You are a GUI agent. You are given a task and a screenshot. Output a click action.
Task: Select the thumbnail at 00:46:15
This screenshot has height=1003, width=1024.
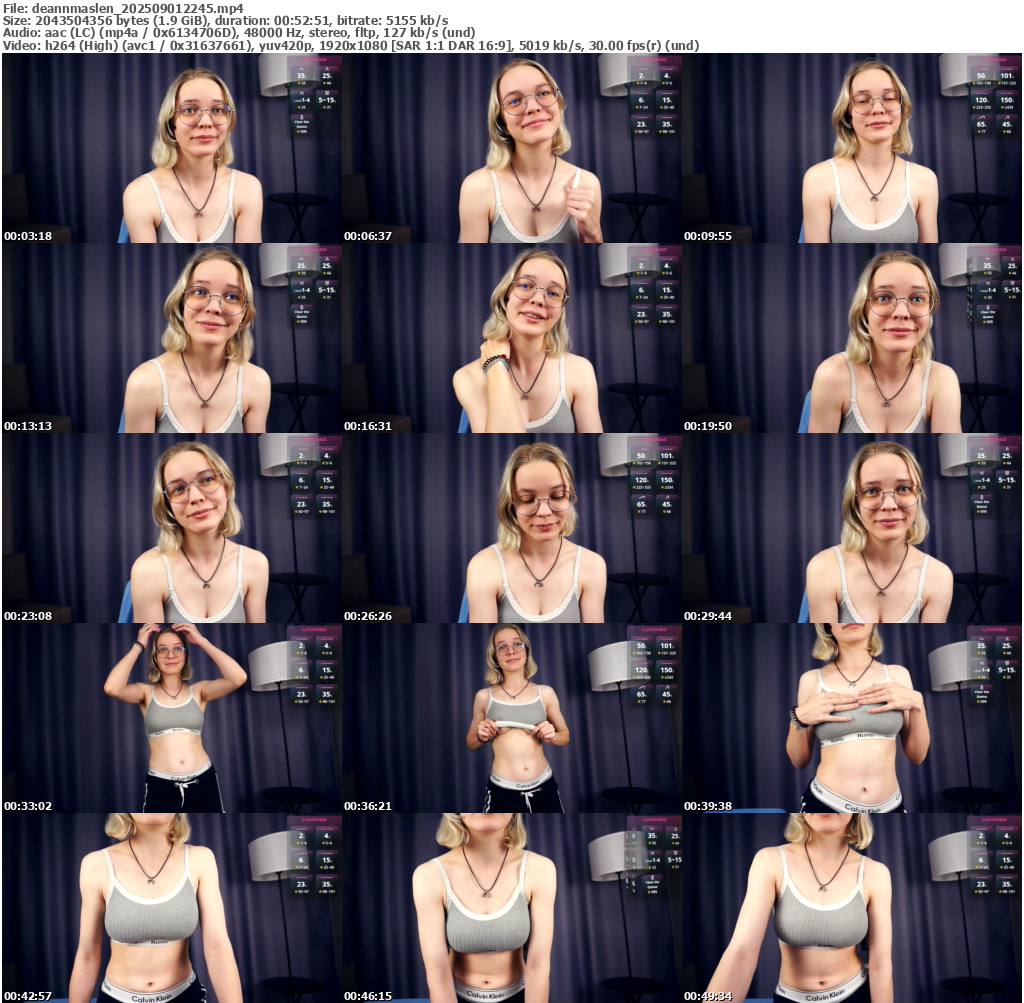point(511,908)
